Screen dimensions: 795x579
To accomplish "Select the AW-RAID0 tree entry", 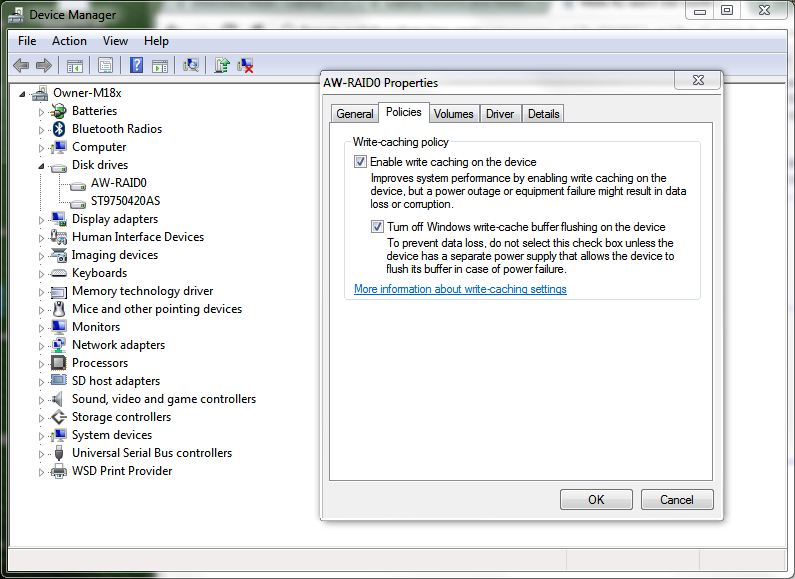I will pyautogui.click(x=119, y=183).
